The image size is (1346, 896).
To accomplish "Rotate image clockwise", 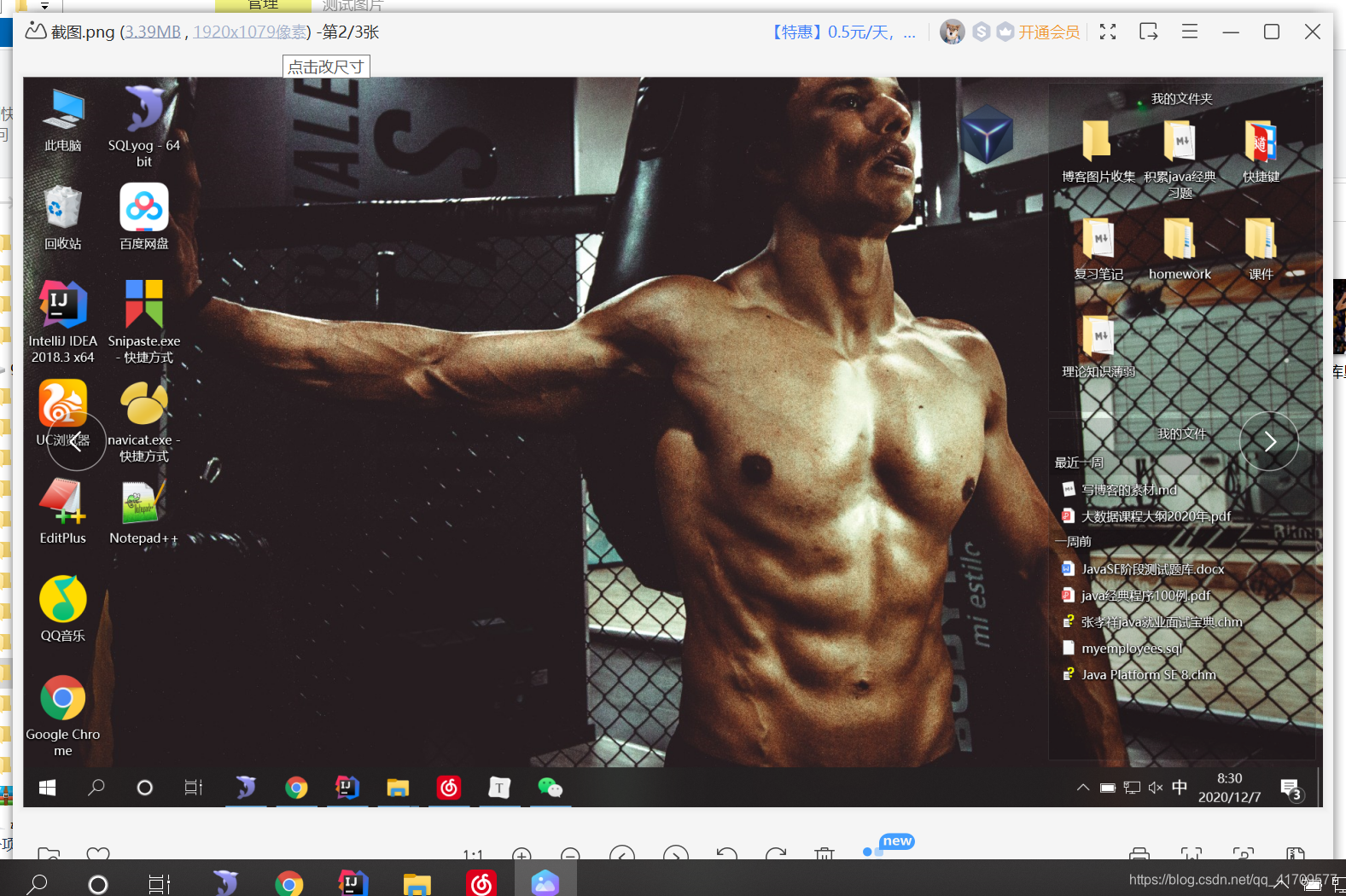I will pyautogui.click(x=776, y=853).
